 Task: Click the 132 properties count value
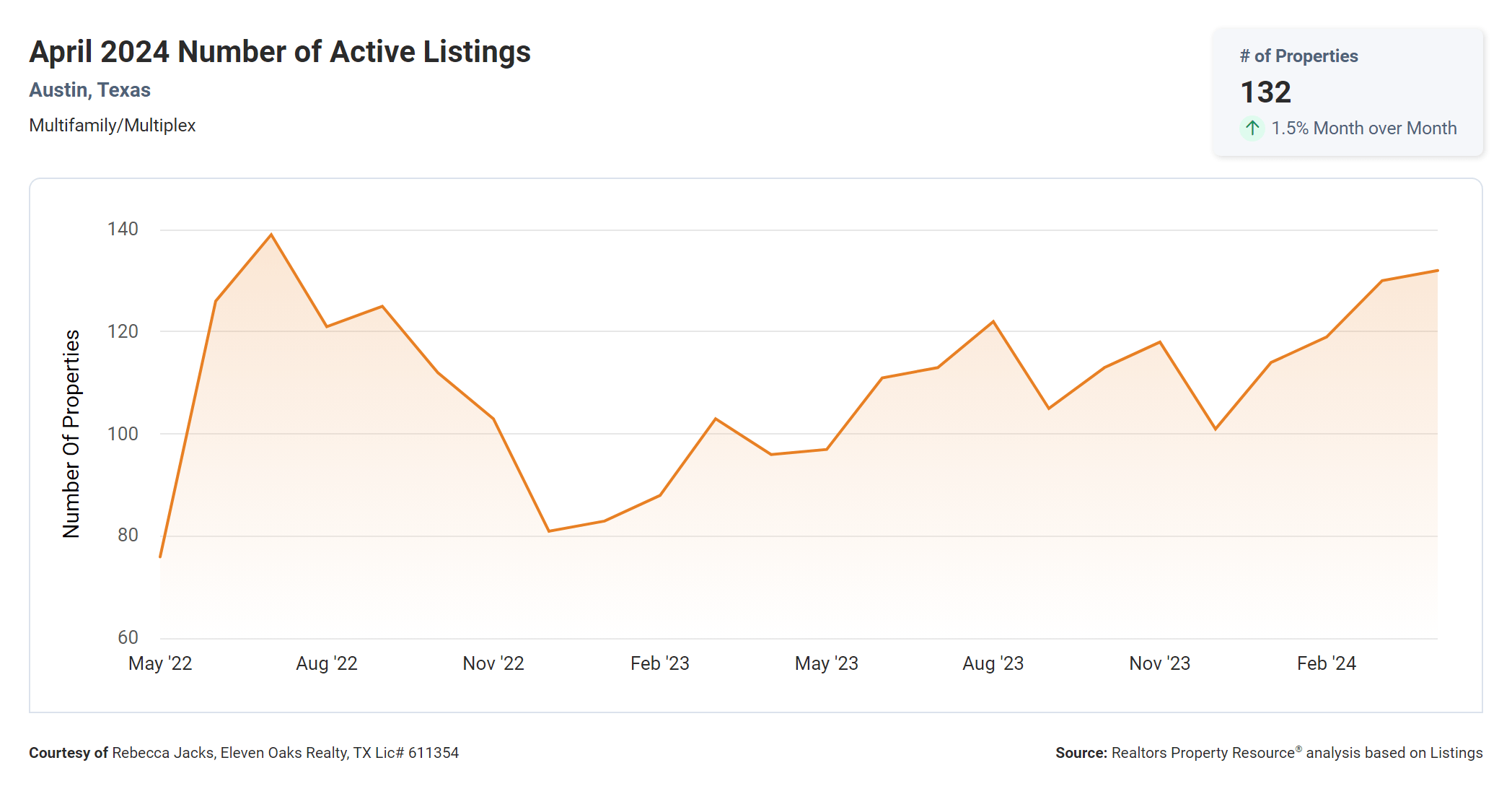tap(1265, 92)
